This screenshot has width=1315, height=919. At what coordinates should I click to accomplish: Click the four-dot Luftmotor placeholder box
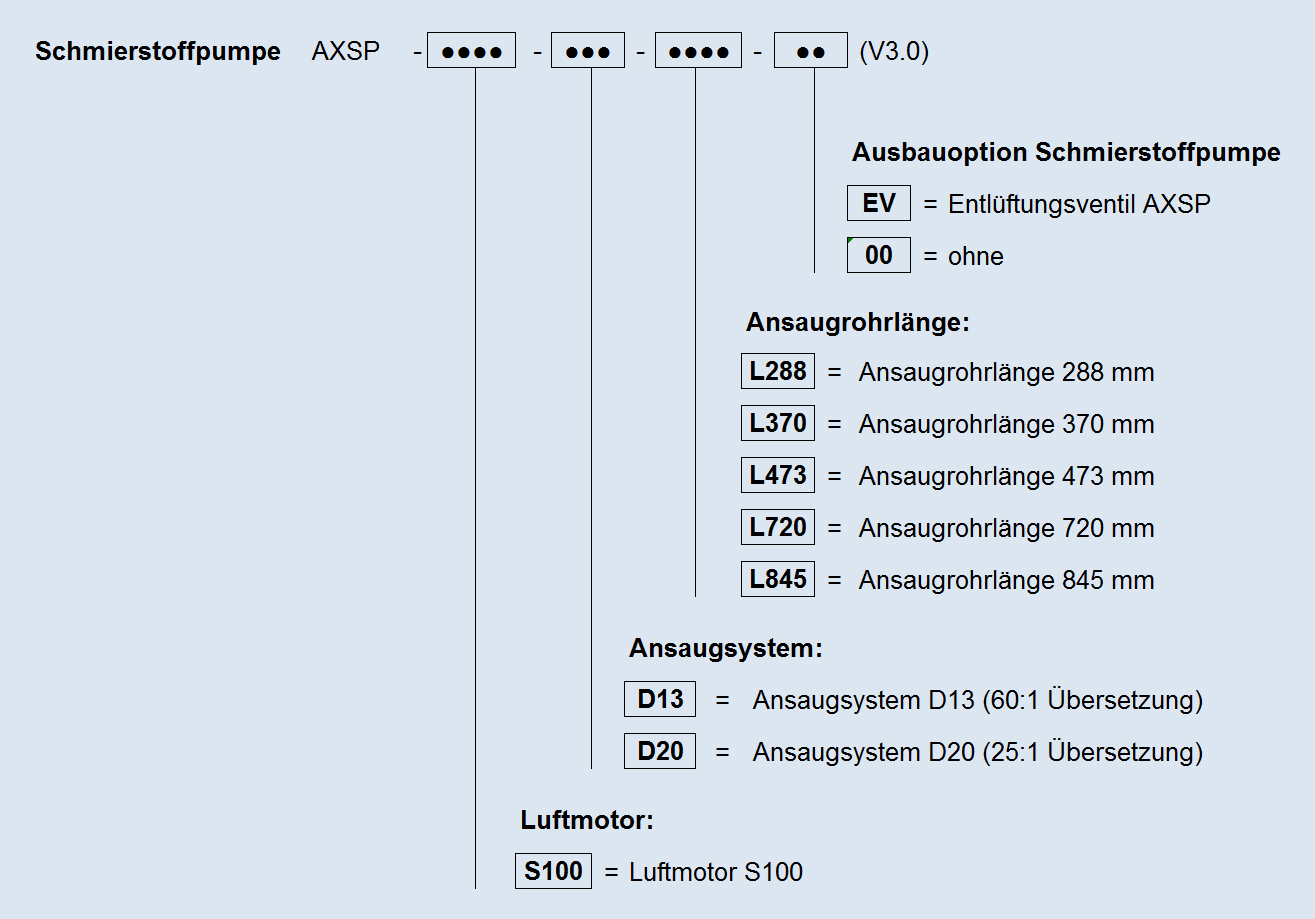[471, 51]
